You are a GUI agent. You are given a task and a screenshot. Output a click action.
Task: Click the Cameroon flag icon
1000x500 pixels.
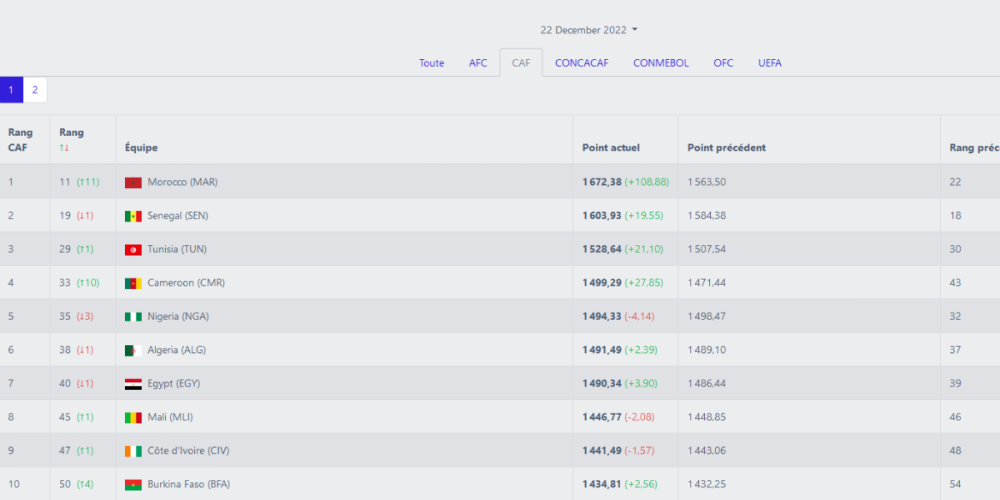(133, 283)
